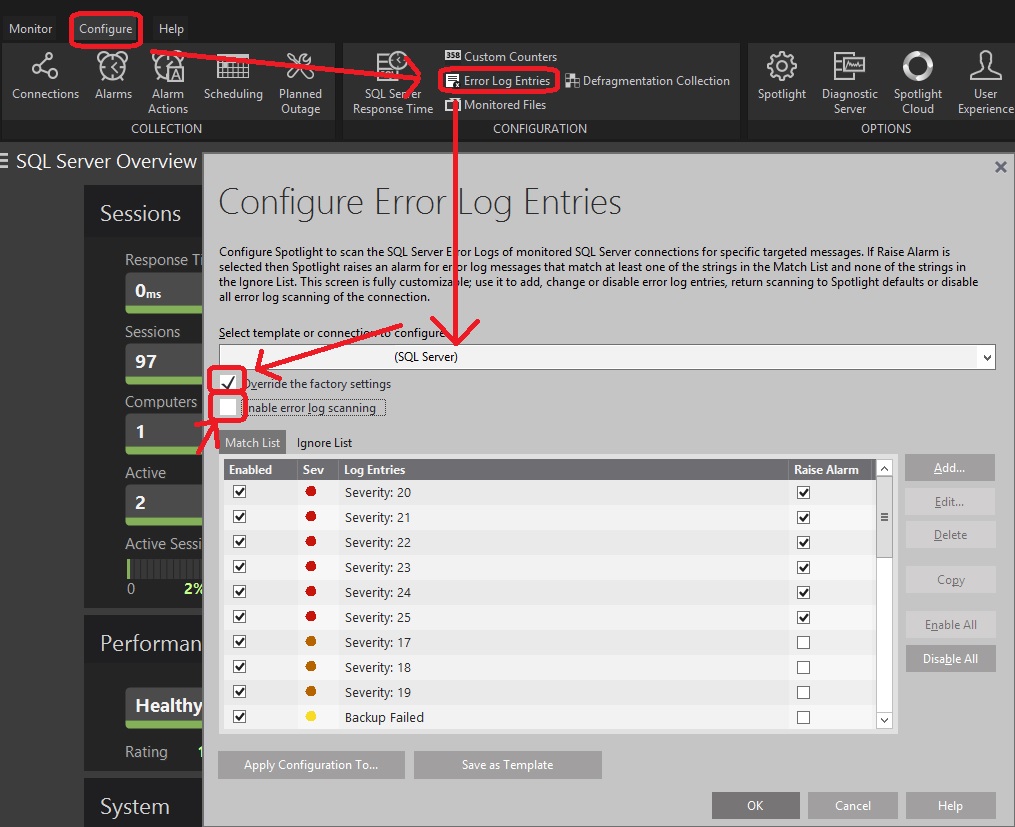This screenshot has width=1015, height=827.
Task: Toggle Enabled checkbox for Severity: 20
Action: coord(240,492)
